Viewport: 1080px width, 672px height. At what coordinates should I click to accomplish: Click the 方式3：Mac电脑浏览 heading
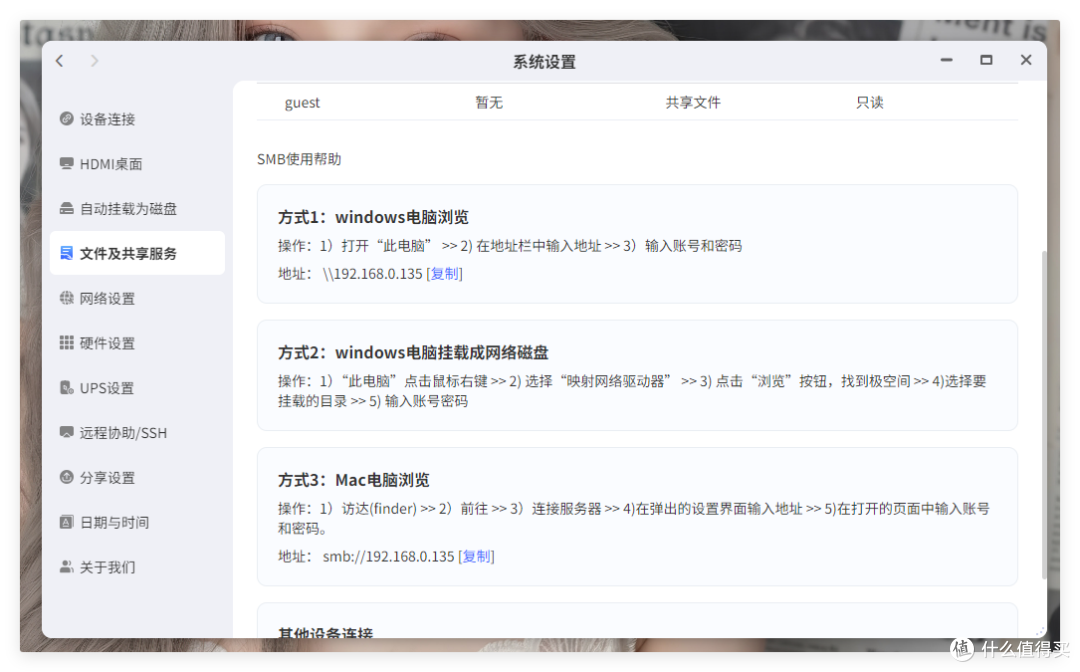354,480
